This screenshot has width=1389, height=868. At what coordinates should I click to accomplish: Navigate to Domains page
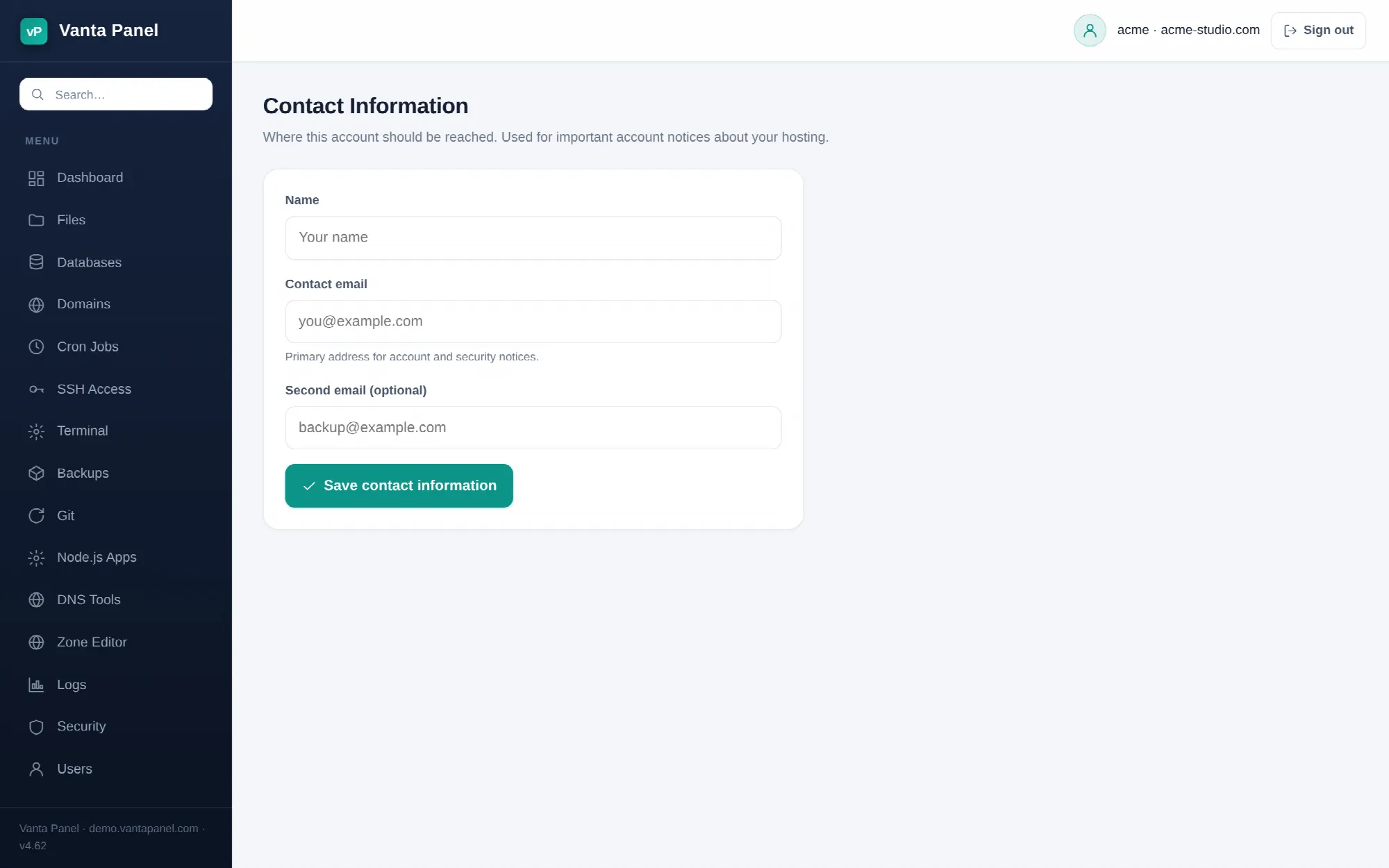point(116,304)
